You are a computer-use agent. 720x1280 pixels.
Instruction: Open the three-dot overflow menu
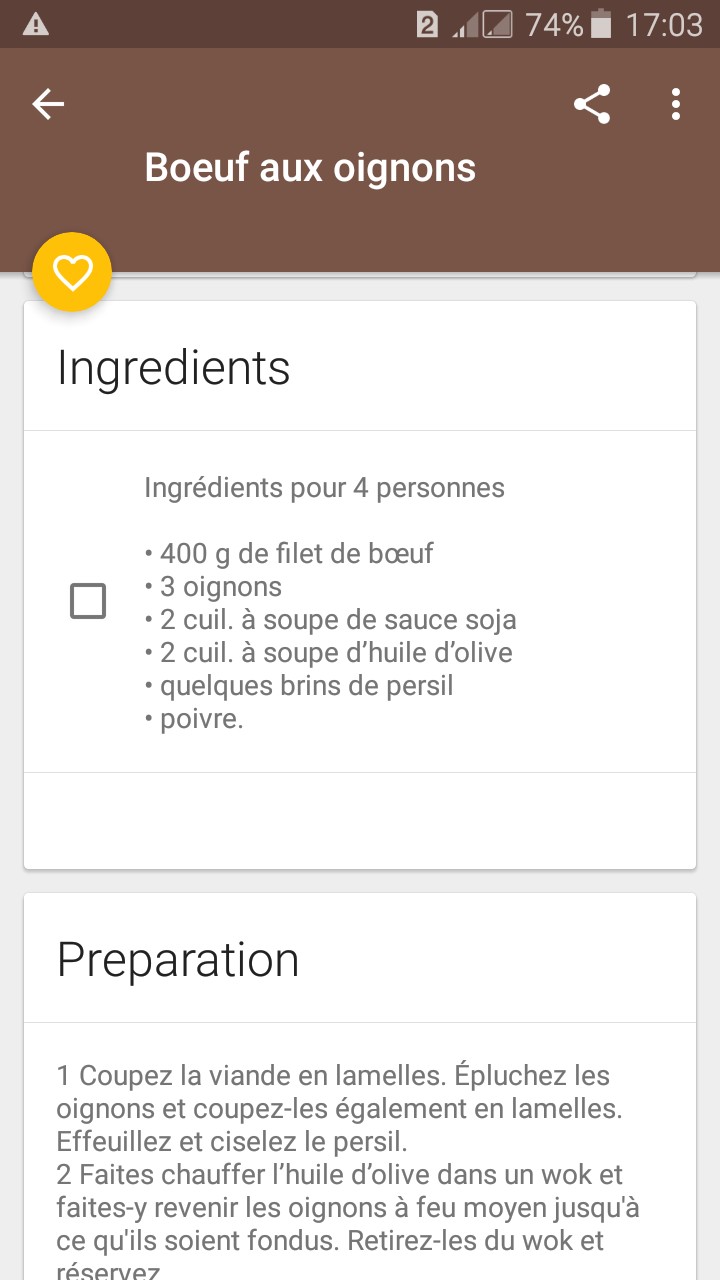(x=676, y=104)
